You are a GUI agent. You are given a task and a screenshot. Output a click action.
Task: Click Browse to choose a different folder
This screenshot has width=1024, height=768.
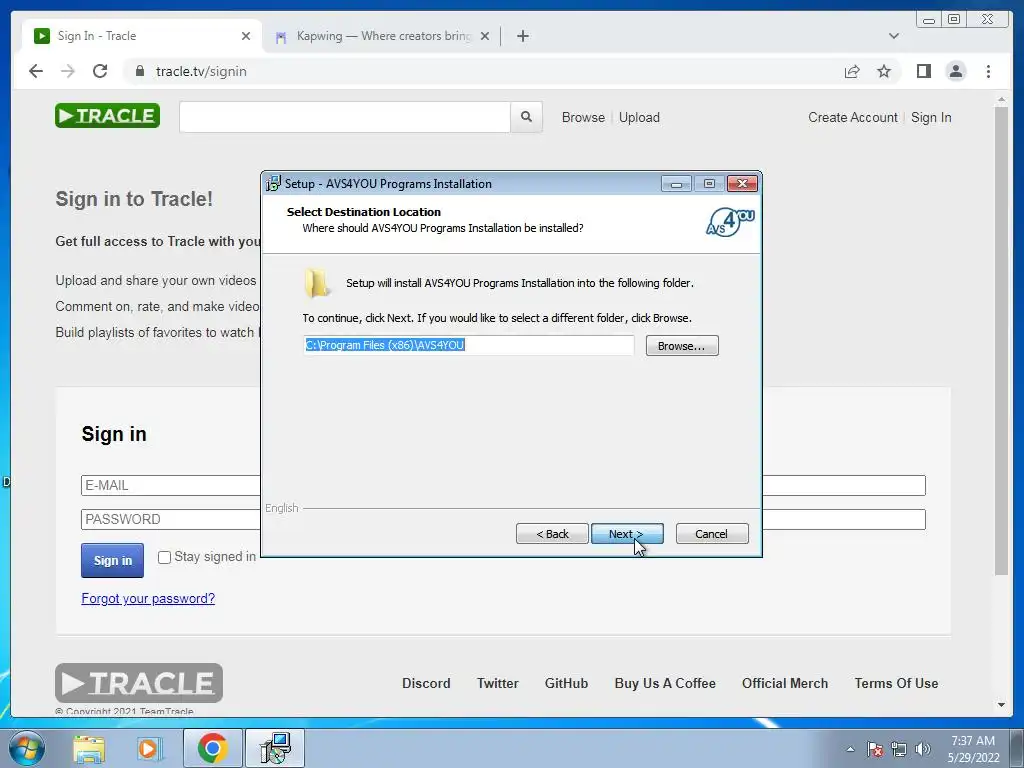682,345
